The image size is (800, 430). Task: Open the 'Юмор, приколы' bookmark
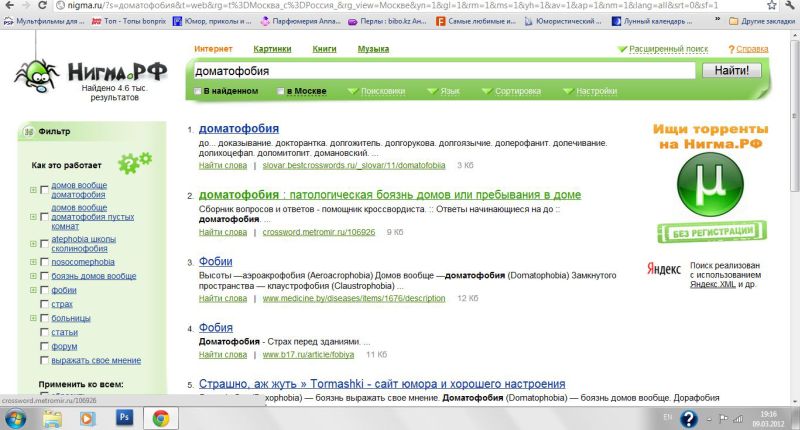[x=212, y=21]
